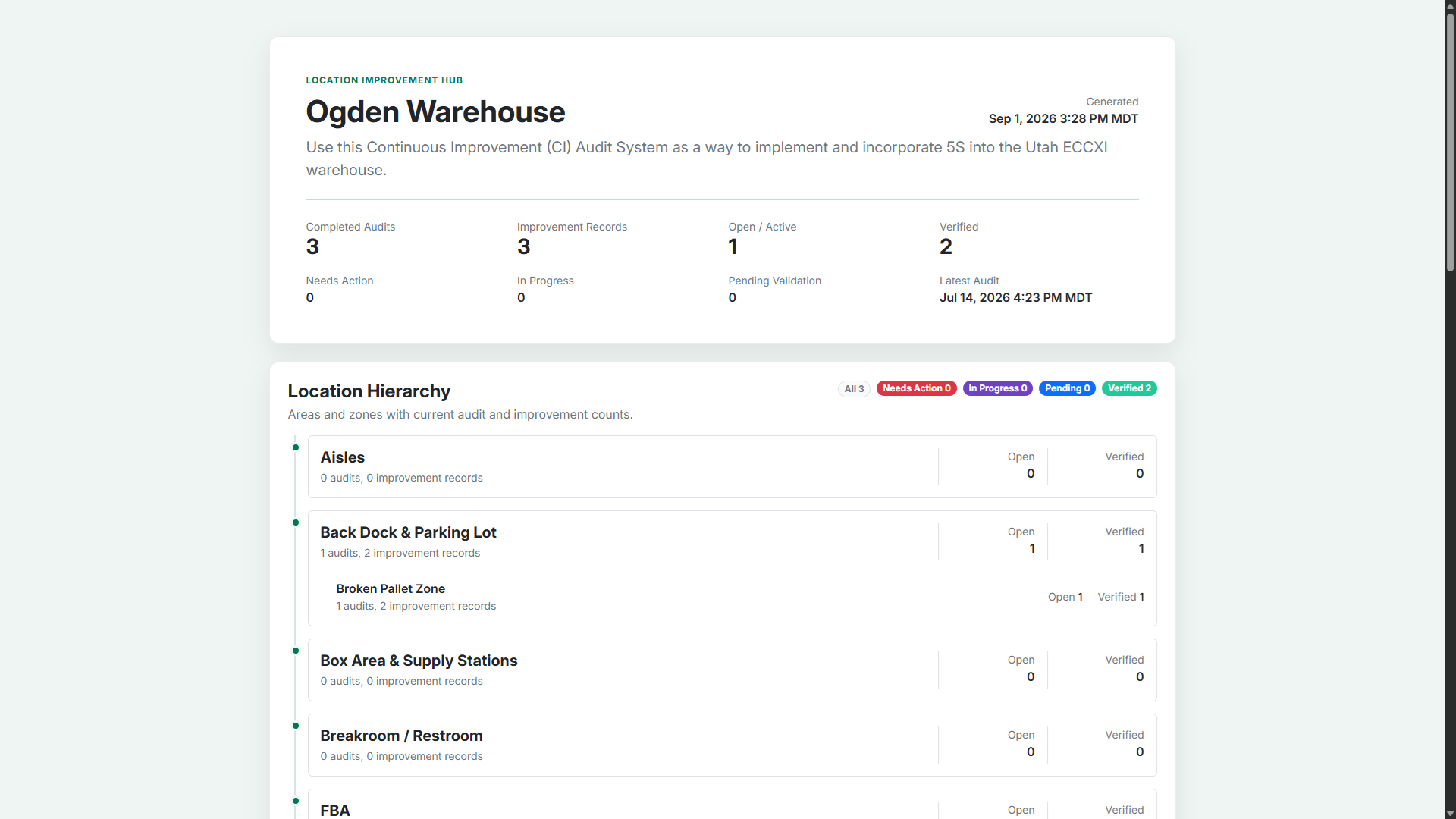Click Breakroom / Restroom Open count
Image resolution: width=1456 pixels, height=819 pixels.
point(1030,752)
